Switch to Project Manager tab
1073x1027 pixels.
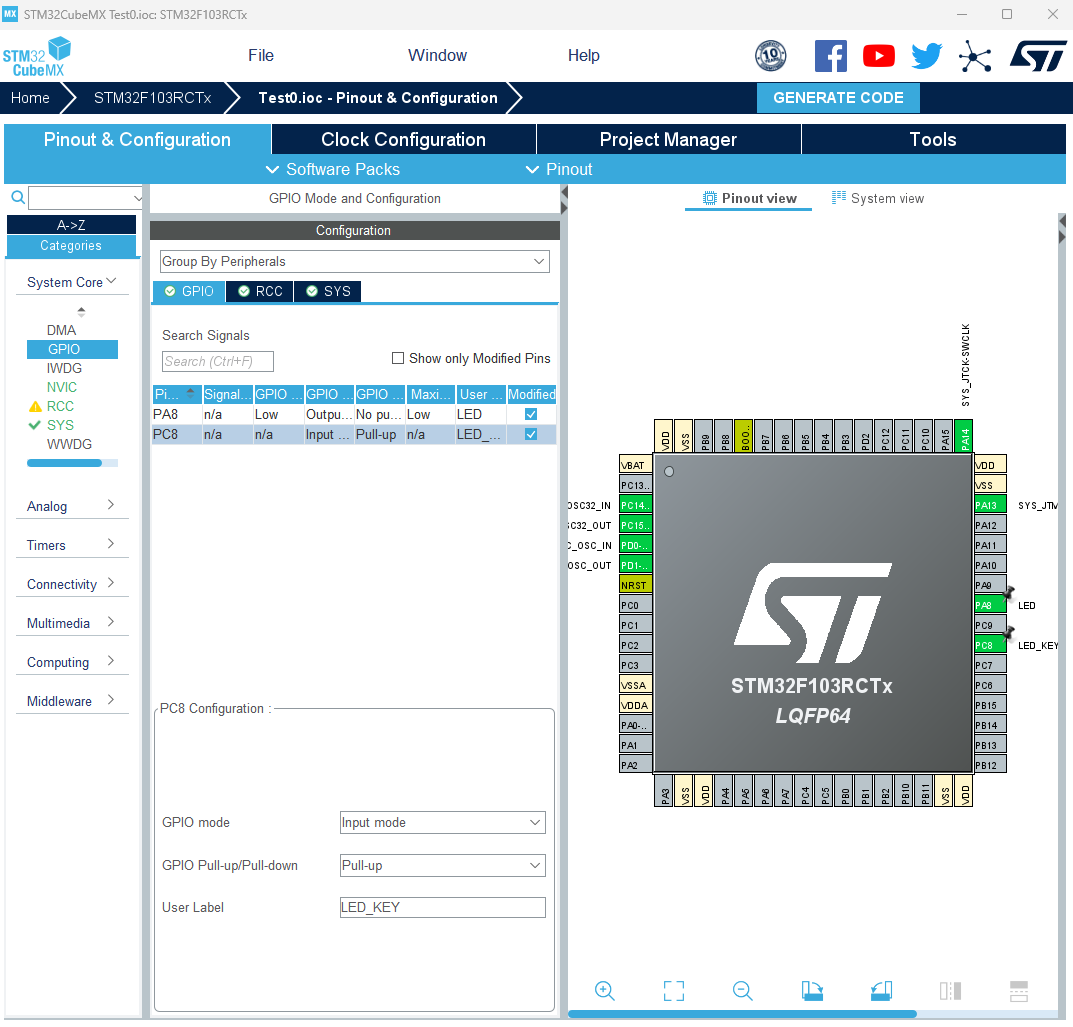coord(669,140)
